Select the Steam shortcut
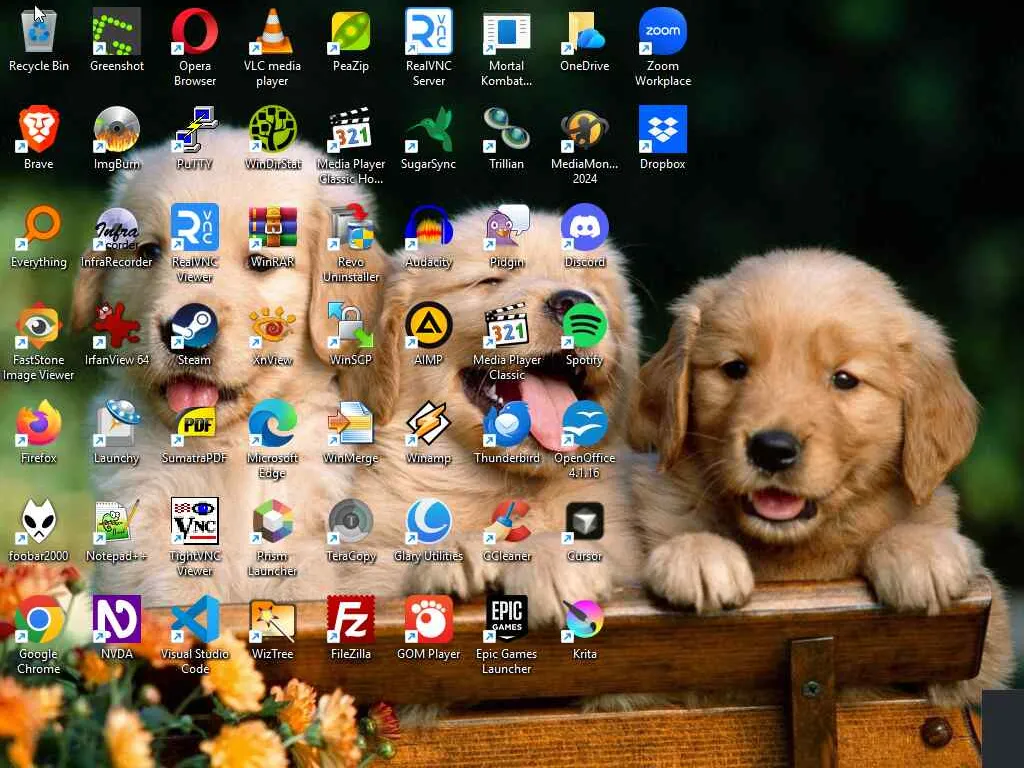Image resolution: width=1024 pixels, height=768 pixels. click(x=195, y=325)
